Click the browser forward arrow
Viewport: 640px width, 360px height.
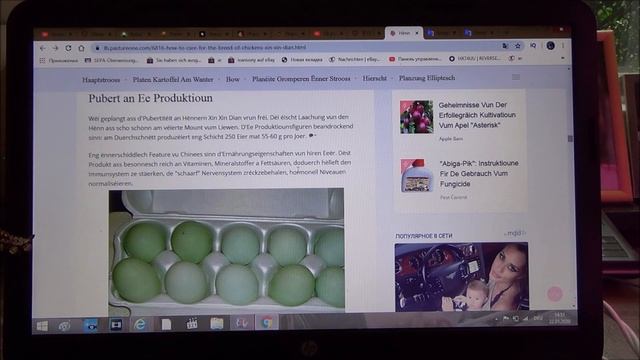click(56, 48)
